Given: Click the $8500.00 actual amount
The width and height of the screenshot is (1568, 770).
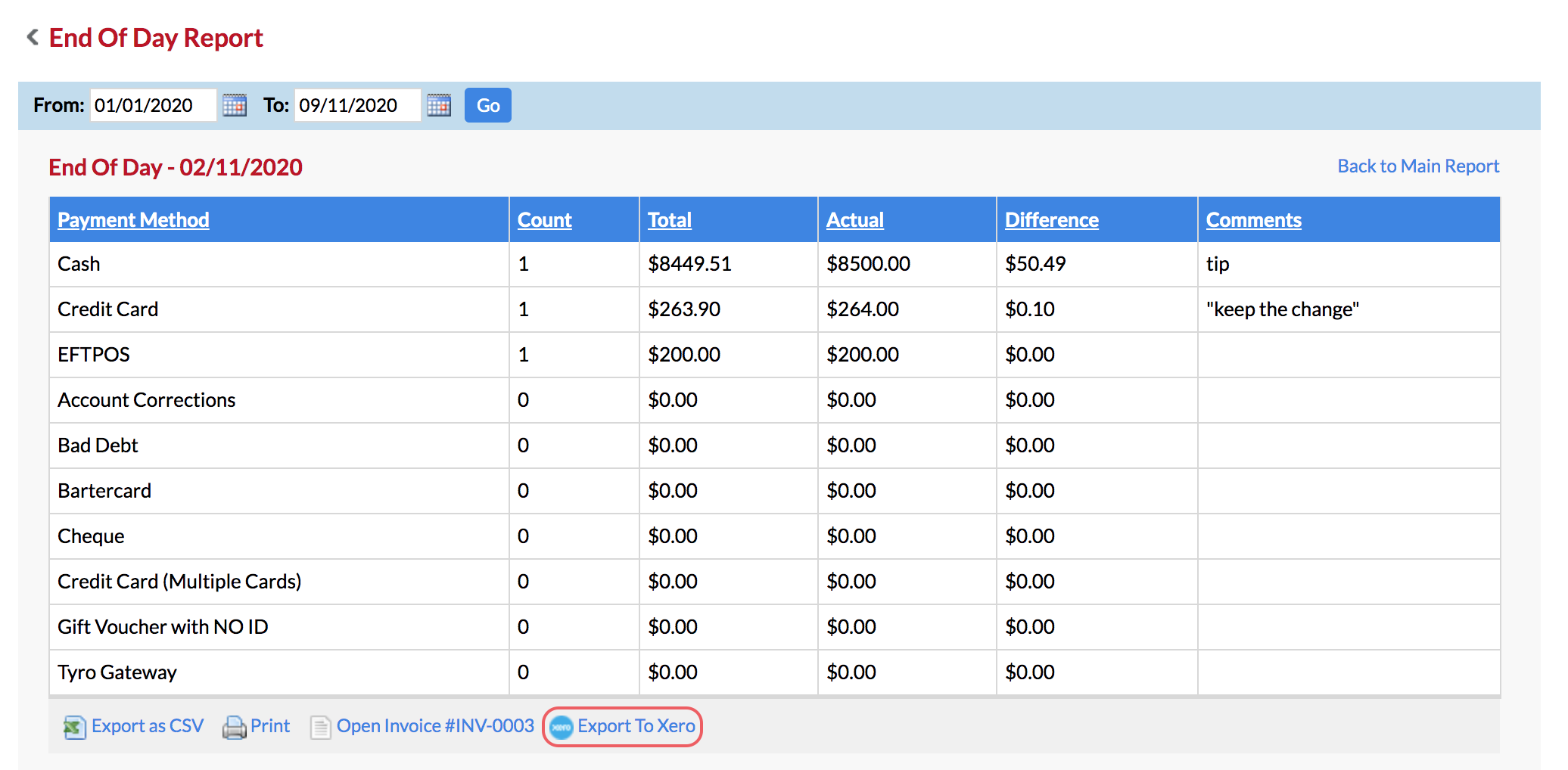Looking at the screenshot, I should [x=868, y=264].
